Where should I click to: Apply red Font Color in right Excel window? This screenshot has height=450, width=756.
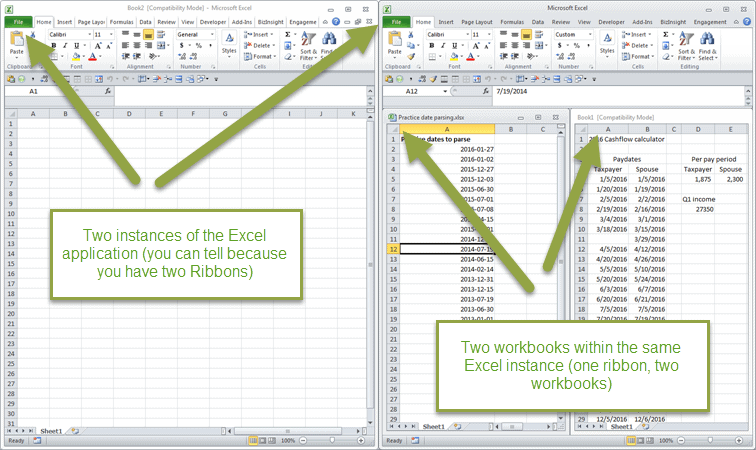[471, 56]
